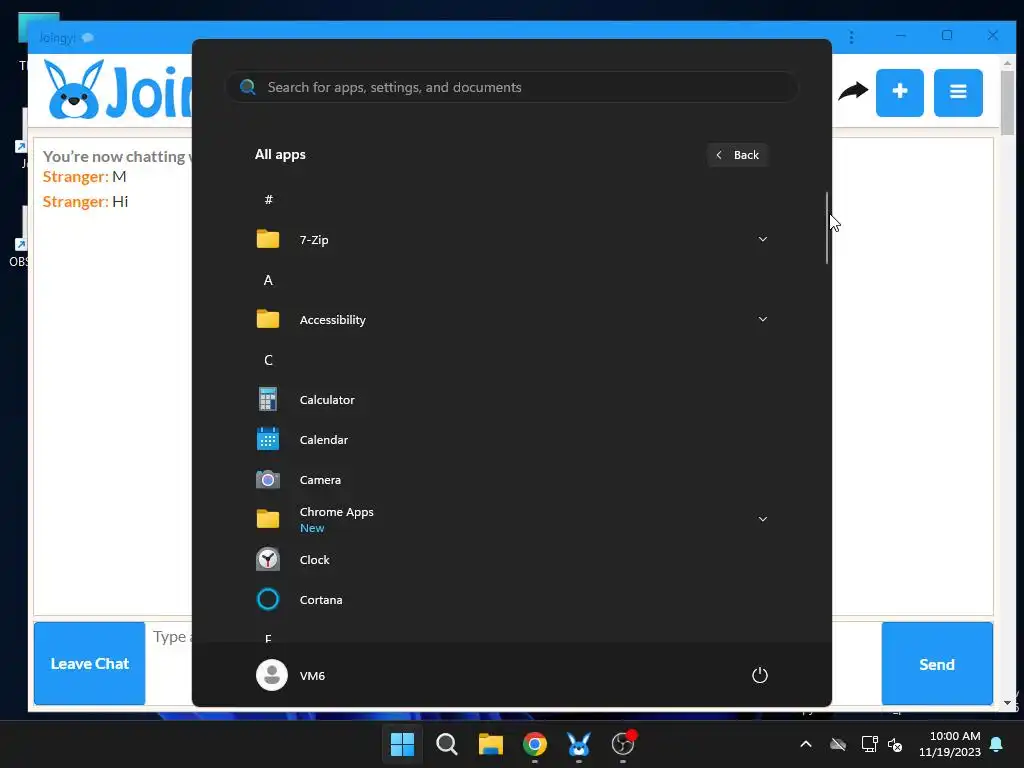
Task: Click the OneDrive cloud tray icon
Action: pos(838,744)
